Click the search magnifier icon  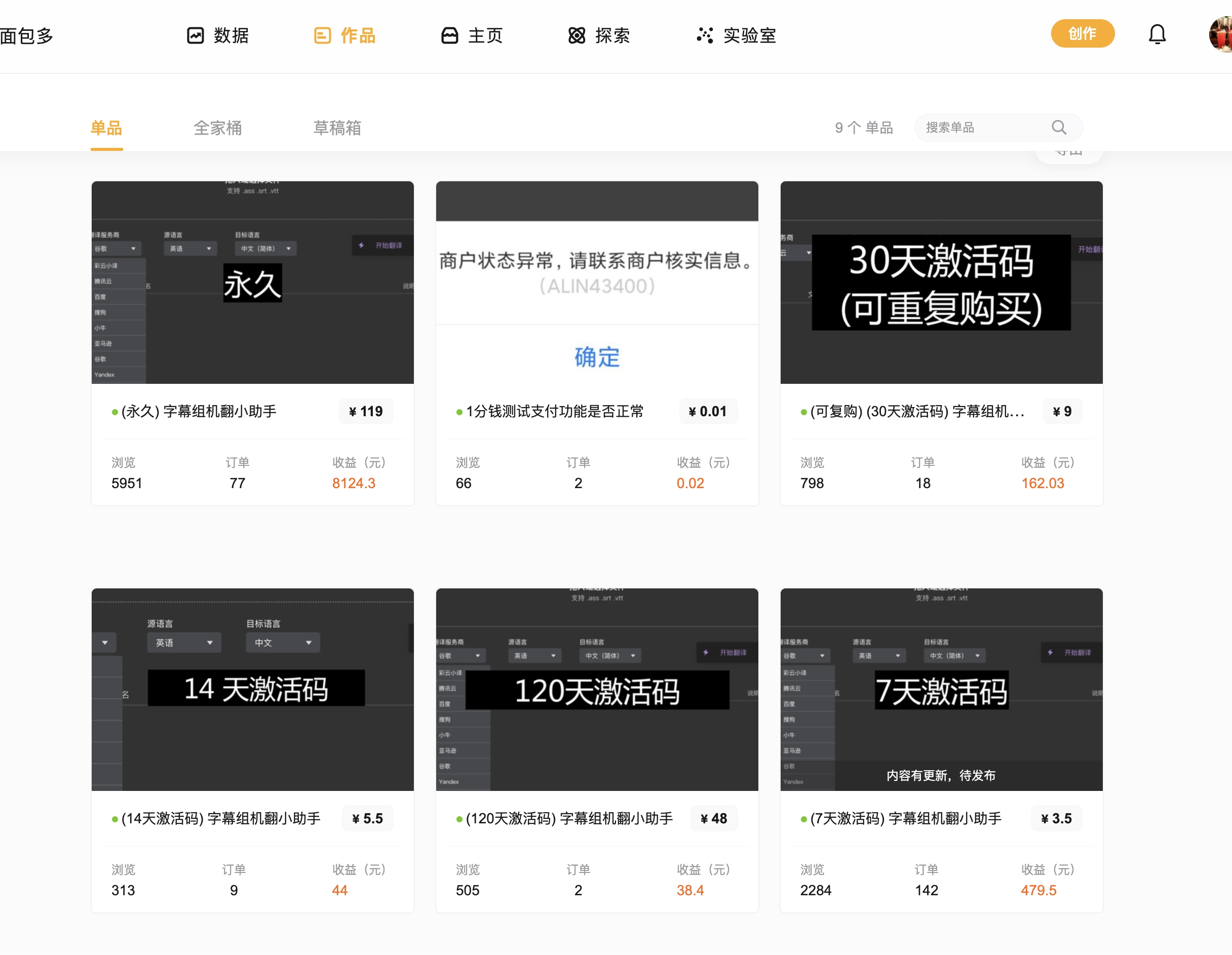coord(1059,128)
